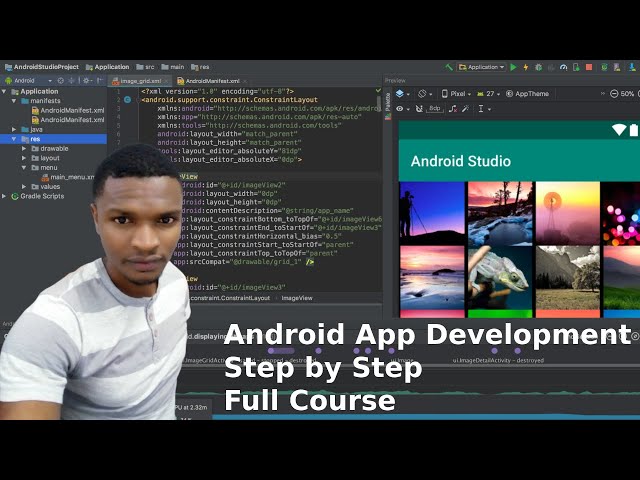Open the guidelines dropdown in layout toolbar
640x480 pixels.
point(484,109)
